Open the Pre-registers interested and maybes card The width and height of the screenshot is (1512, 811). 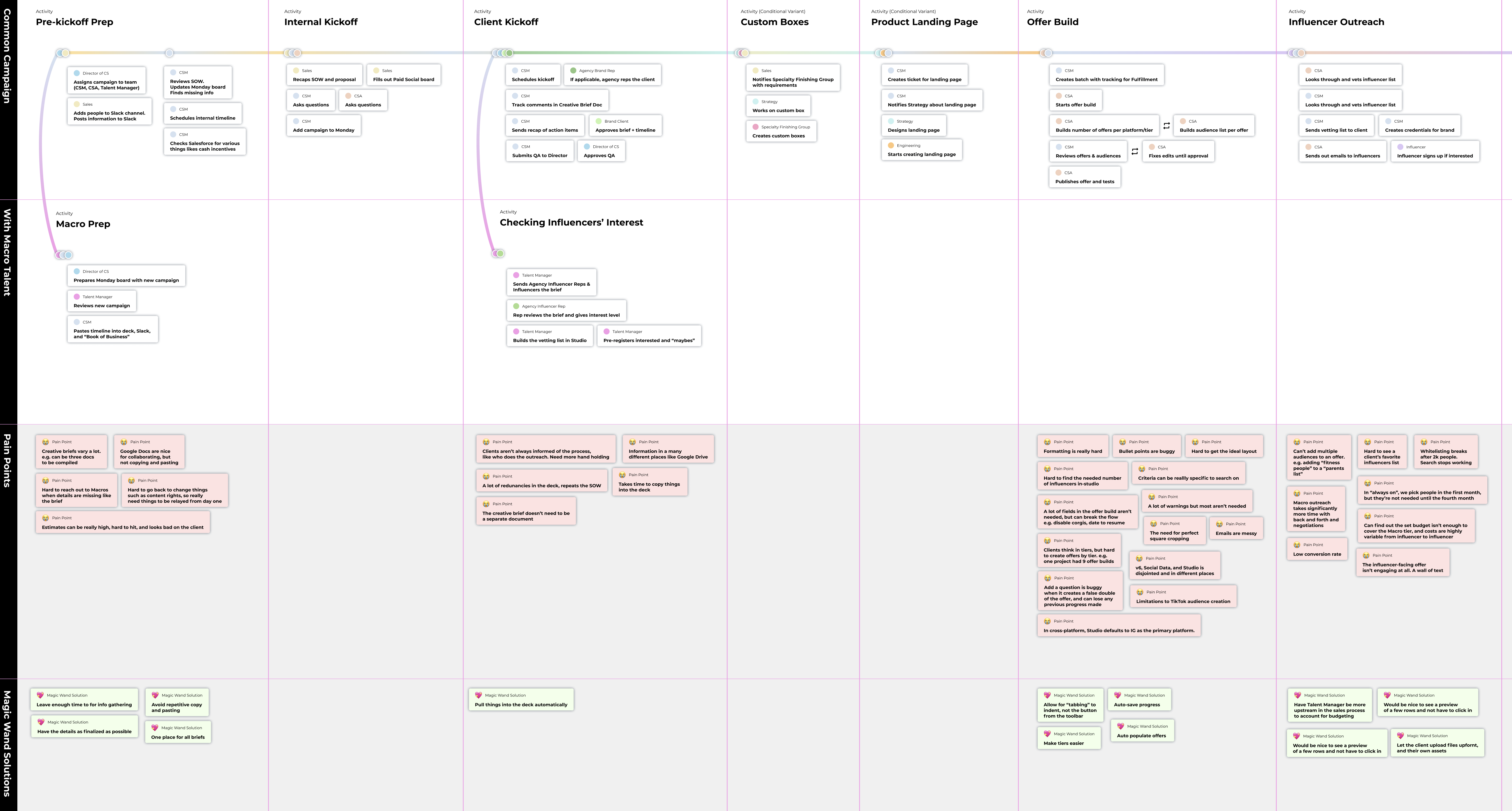click(x=648, y=336)
